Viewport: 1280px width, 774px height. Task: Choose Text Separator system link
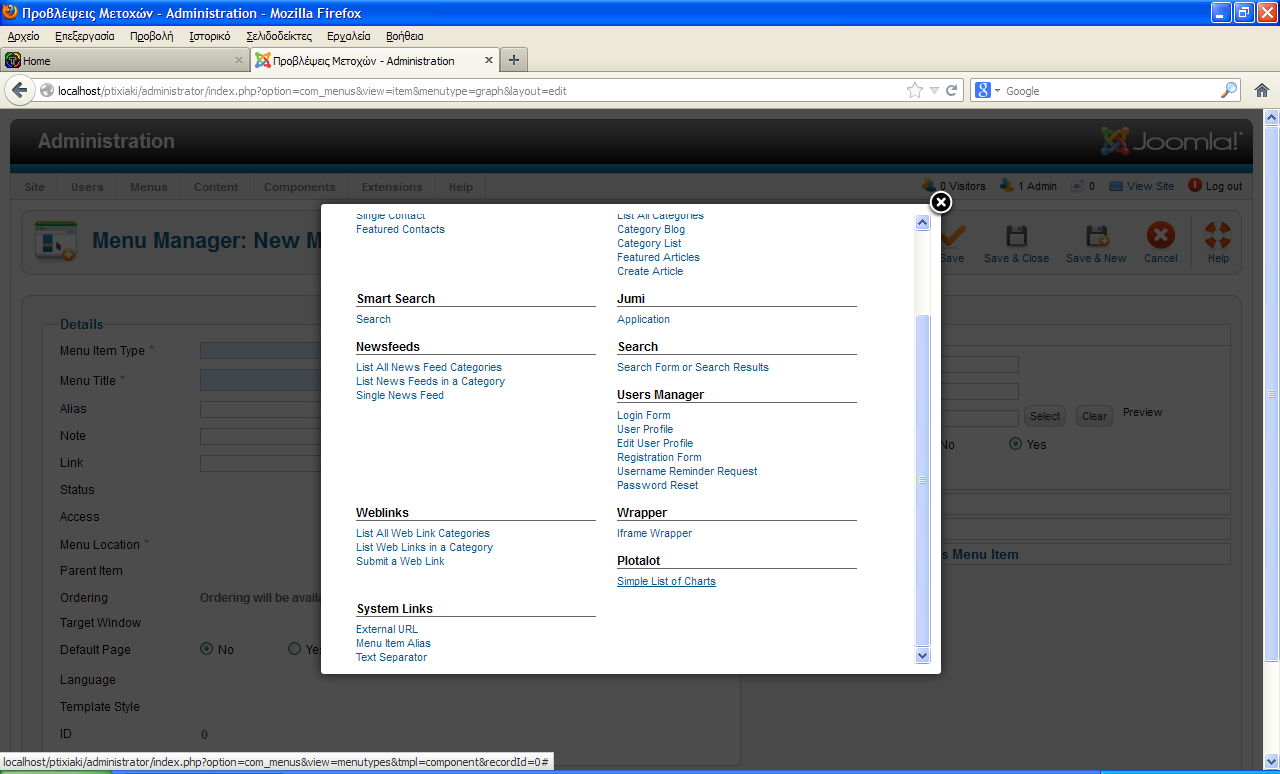click(391, 657)
